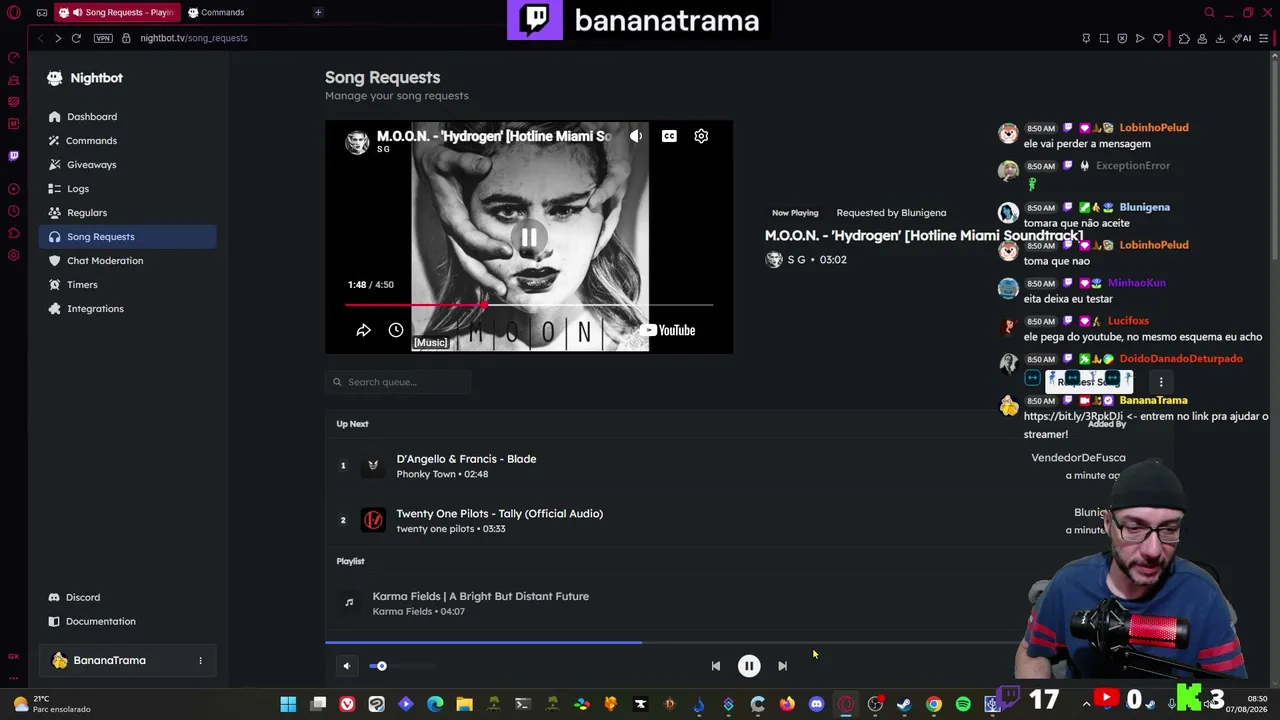Open Google Chrome from the taskbar
Screen dimensions: 1280x720
(x=934, y=704)
